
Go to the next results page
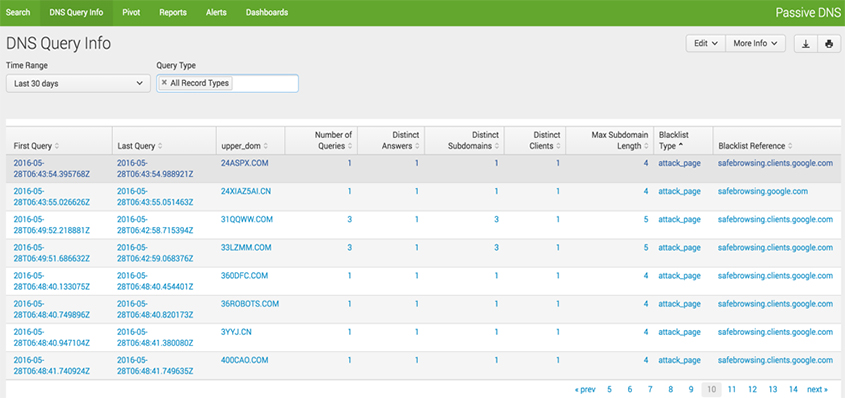click(x=817, y=389)
